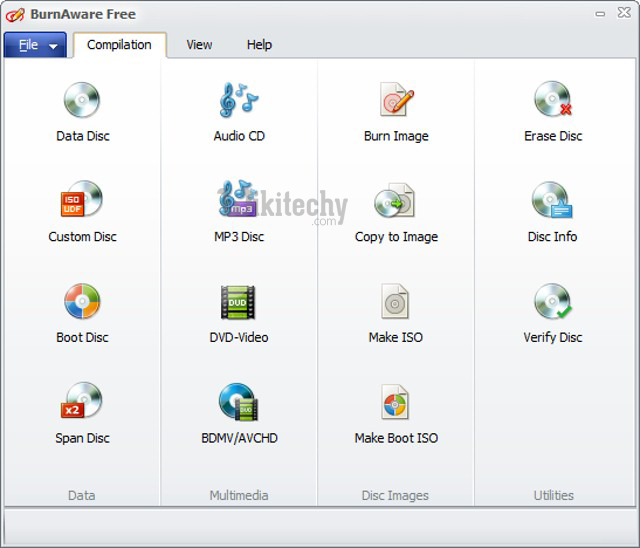Launch the Make Boot ISO icon
Image resolution: width=640 pixels, height=548 pixels.
(395, 402)
